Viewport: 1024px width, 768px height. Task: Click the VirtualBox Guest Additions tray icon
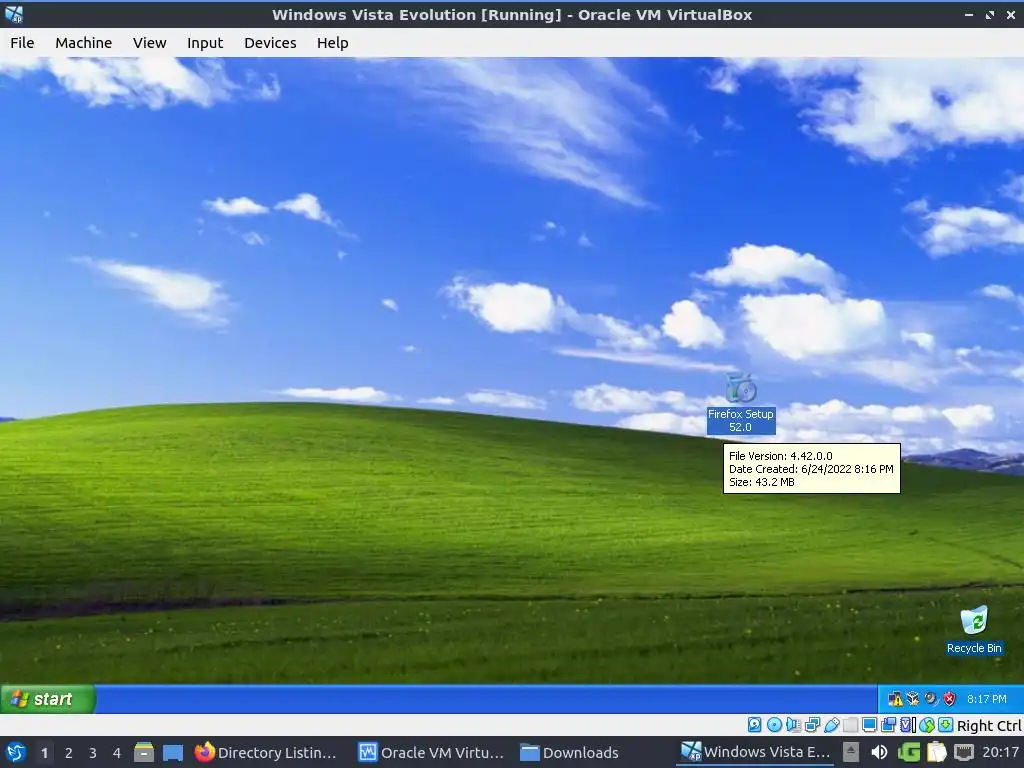pos(913,699)
